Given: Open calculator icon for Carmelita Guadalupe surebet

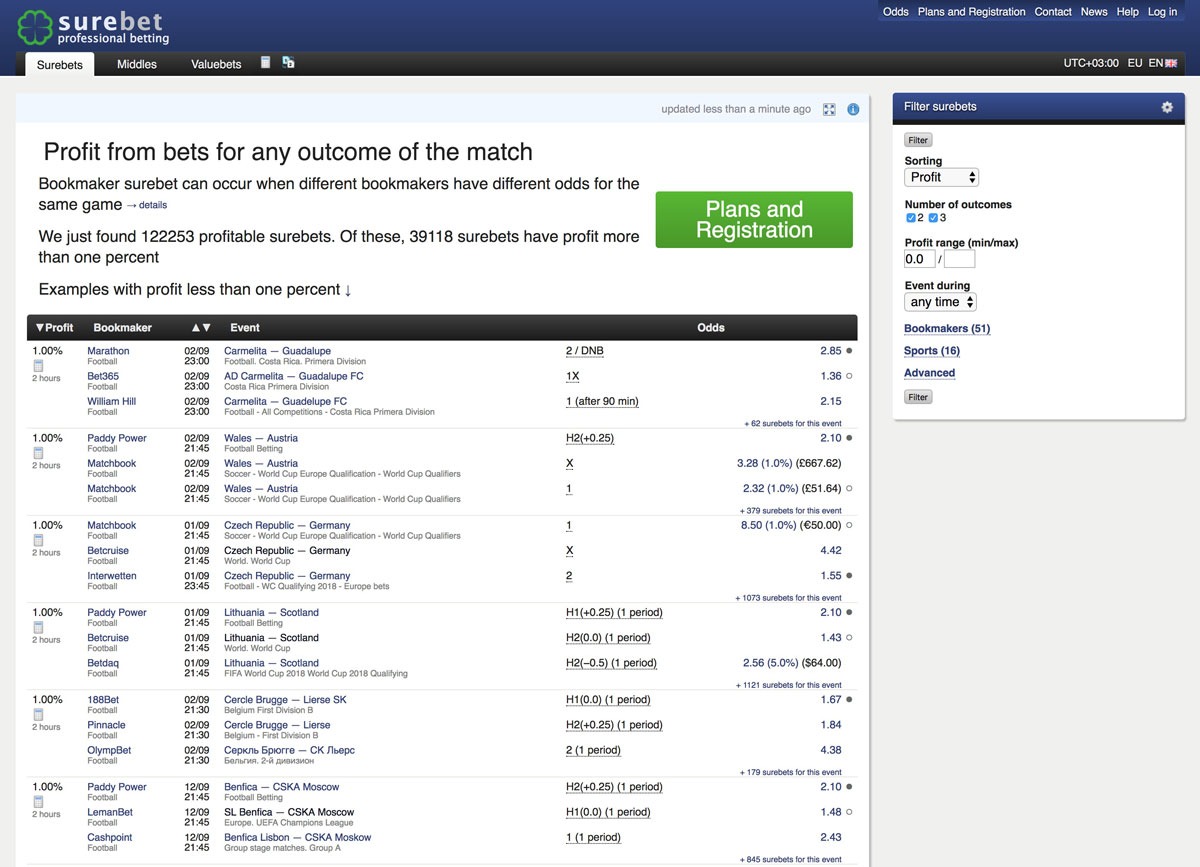Looking at the screenshot, I should [38, 366].
